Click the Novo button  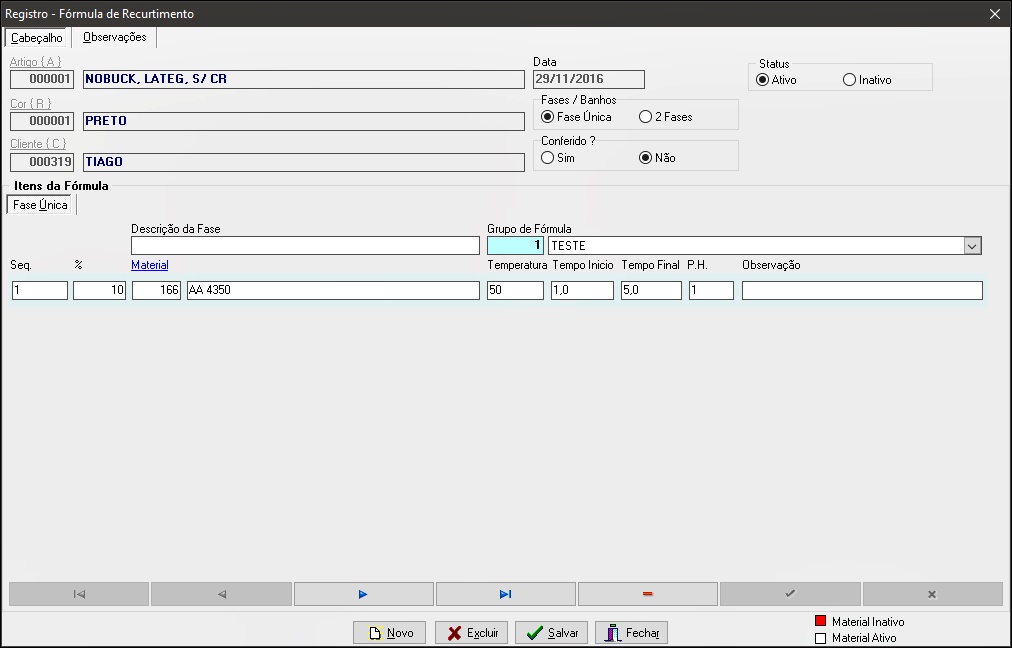[x=389, y=633]
